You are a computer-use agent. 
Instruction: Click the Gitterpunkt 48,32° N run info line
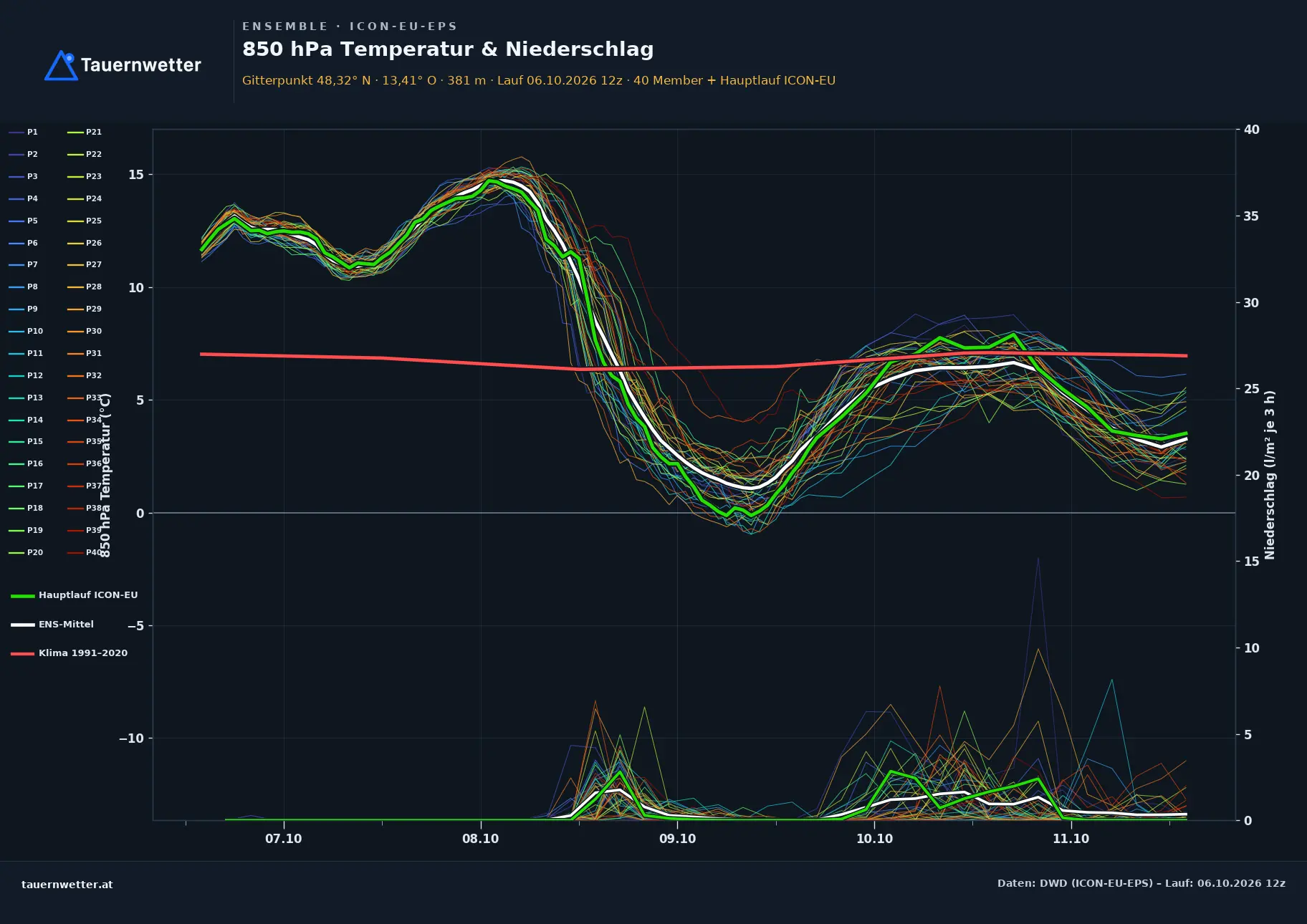[539, 80]
